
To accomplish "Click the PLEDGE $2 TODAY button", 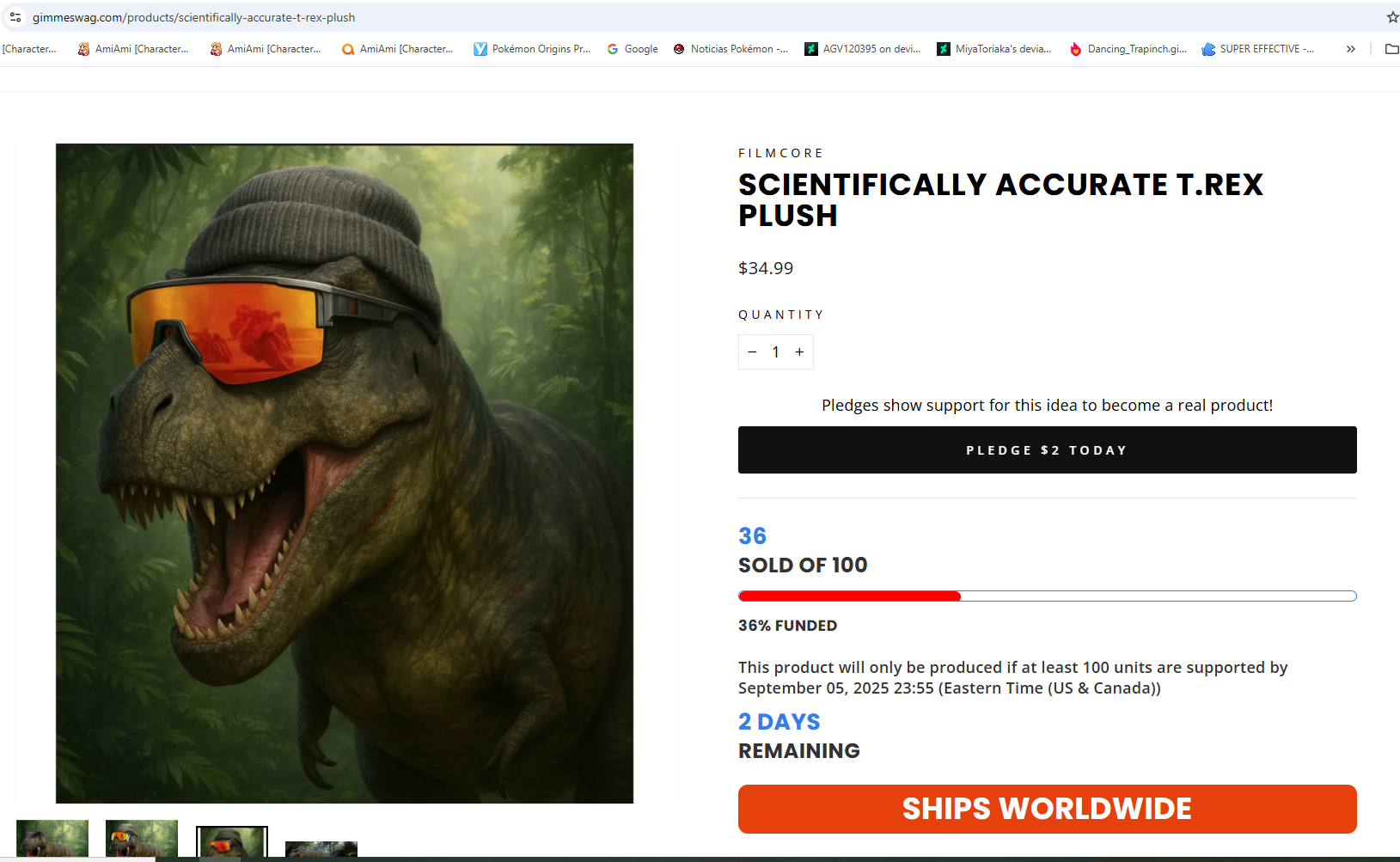I will point(1047,450).
